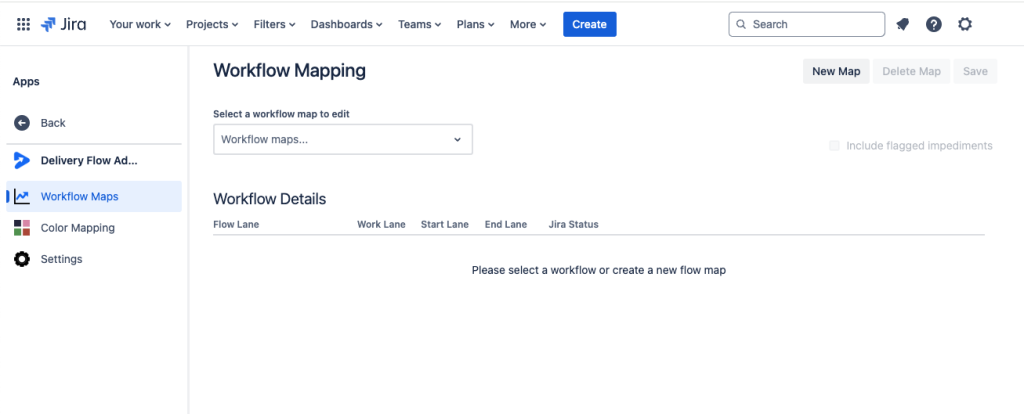Click the sidebar Settings gear icon

click(x=22, y=259)
